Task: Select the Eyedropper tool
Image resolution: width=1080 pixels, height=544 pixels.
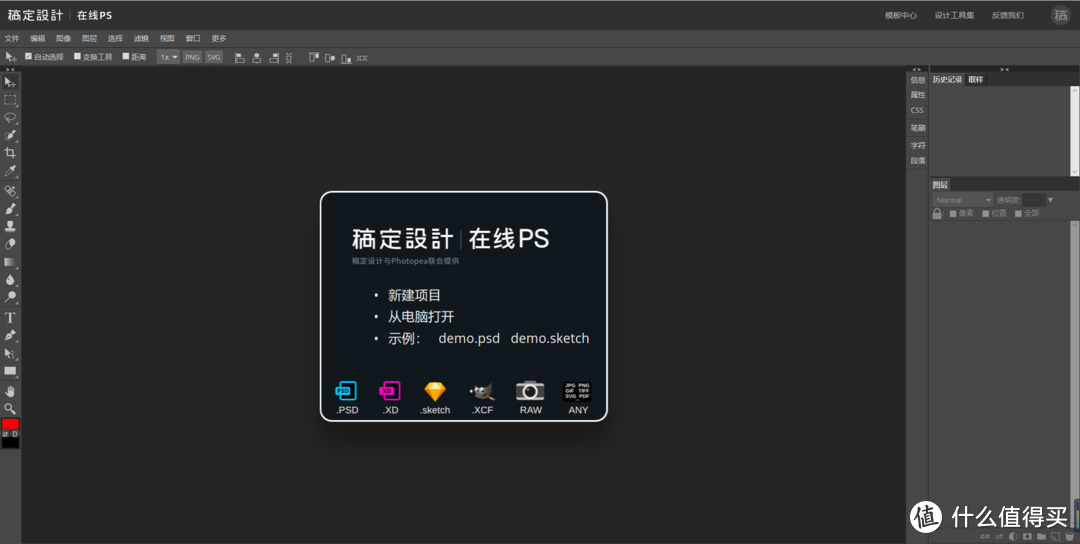Action: pos(10,171)
